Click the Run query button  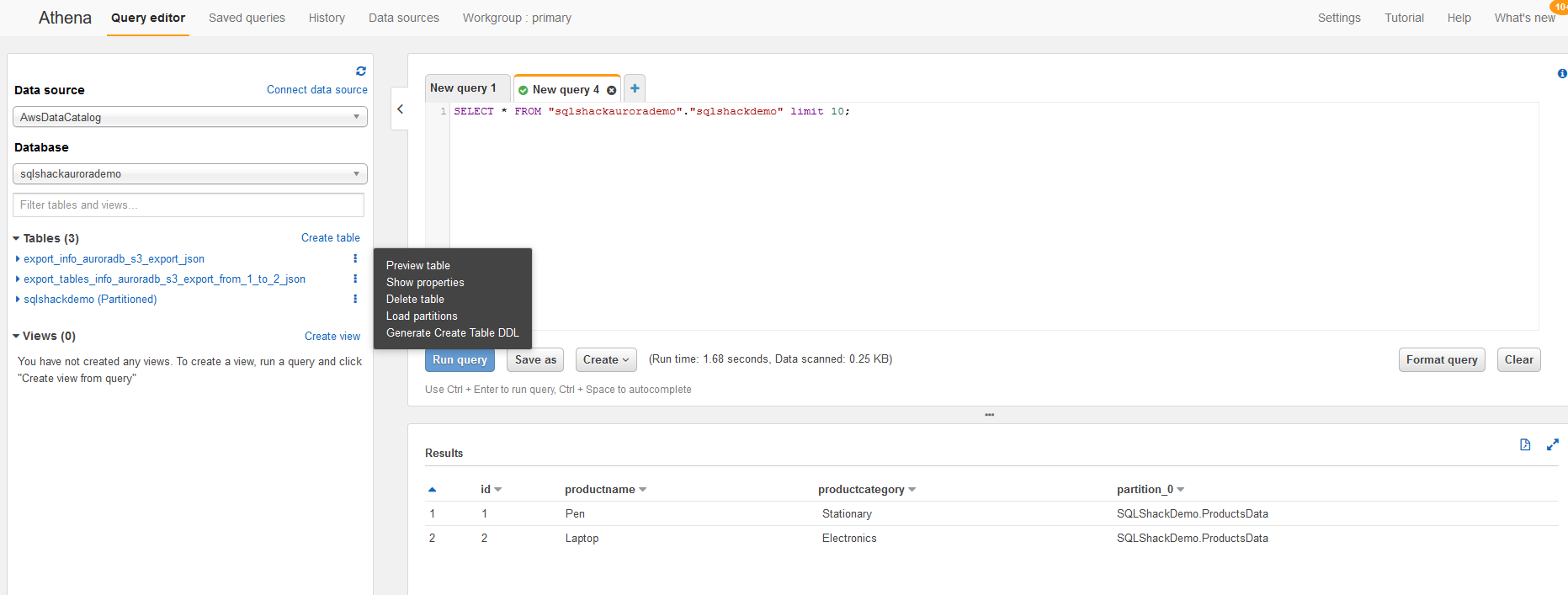[460, 360]
